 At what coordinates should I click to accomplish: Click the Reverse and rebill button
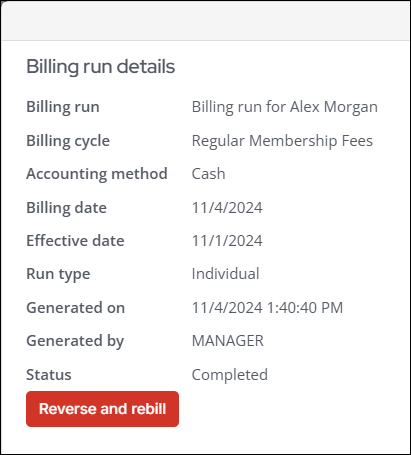[x=102, y=409]
